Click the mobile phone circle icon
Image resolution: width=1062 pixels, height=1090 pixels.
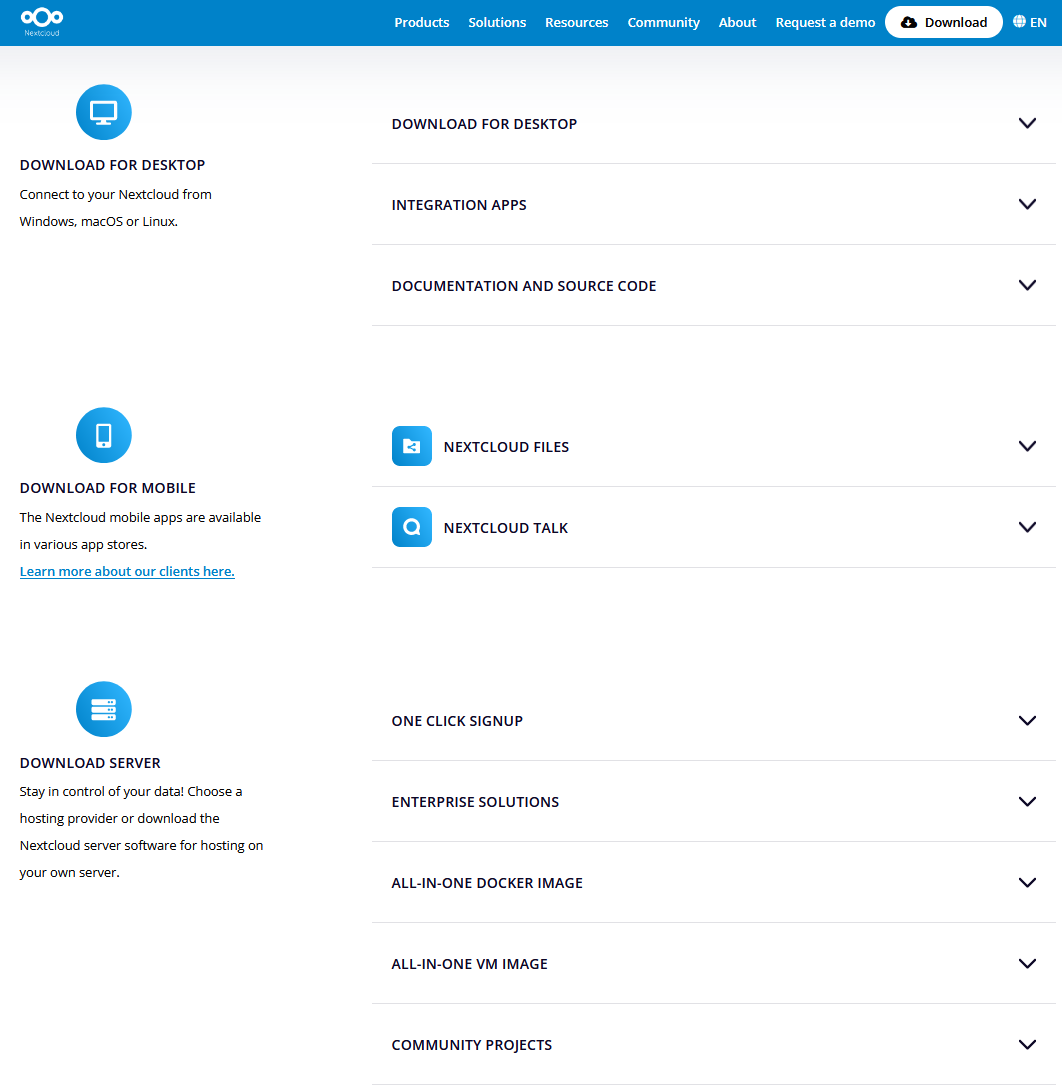(x=104, y=435)
